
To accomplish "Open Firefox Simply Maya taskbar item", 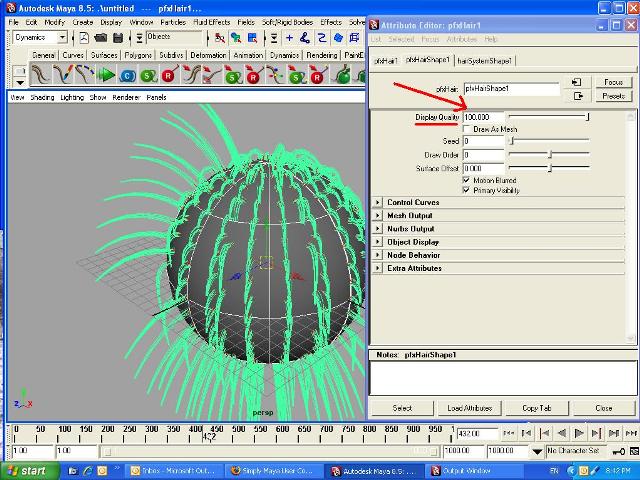I will click(x=274, y=471).
